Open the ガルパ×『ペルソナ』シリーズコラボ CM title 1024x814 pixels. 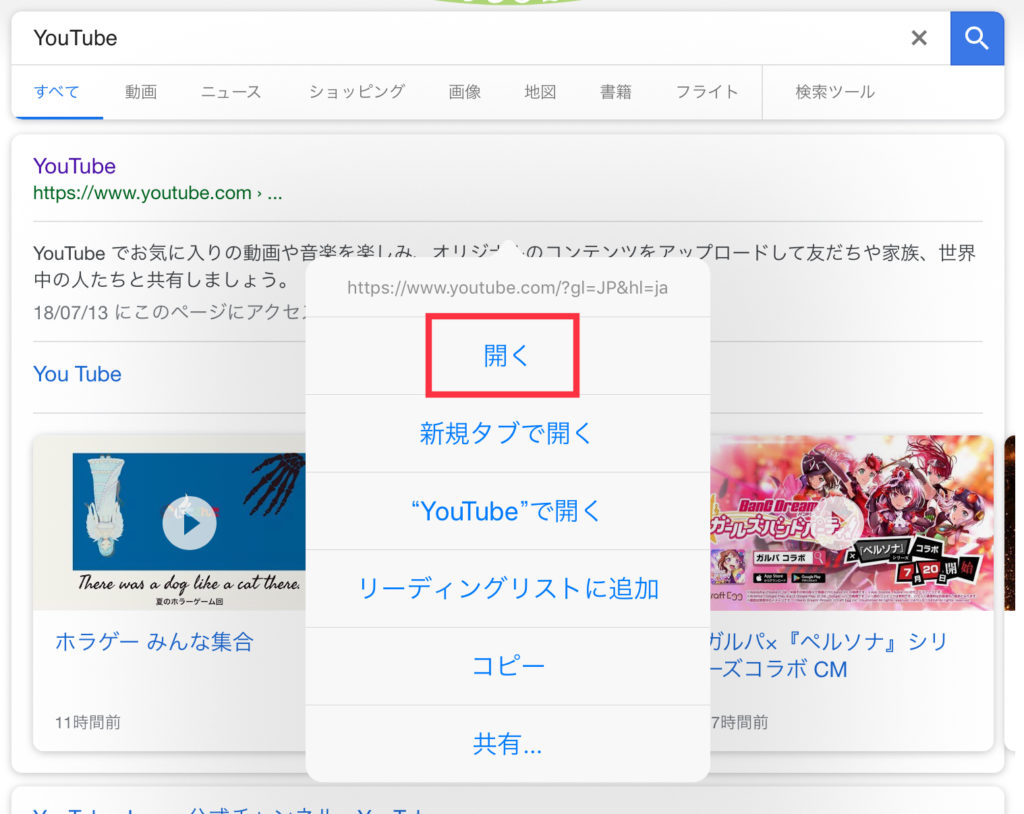pyautogui.click(x=828, y=655)
